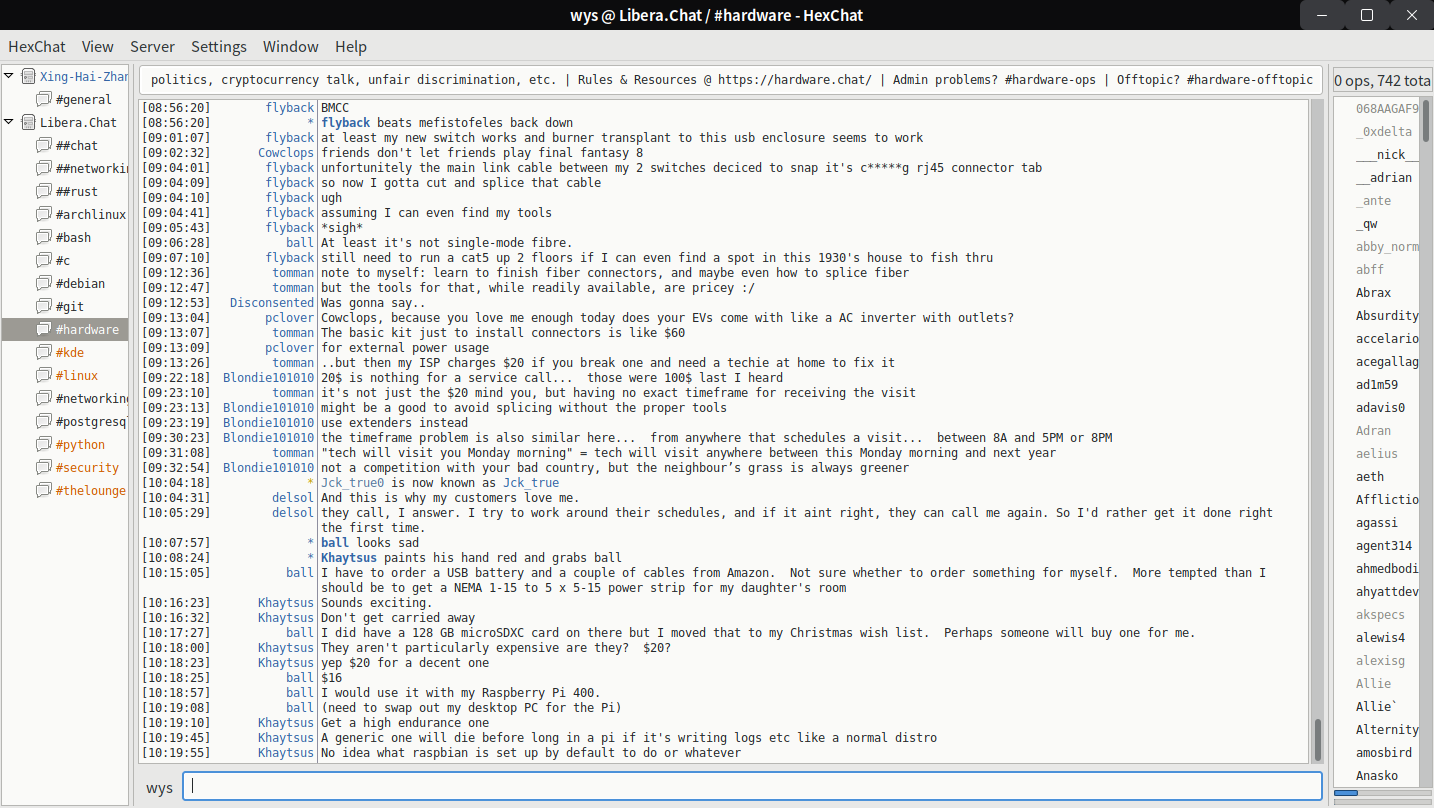This screenshot has width=1434, height=808.
Task: Select user Abrax in the user list
Action: click(x=1373, y=292)
